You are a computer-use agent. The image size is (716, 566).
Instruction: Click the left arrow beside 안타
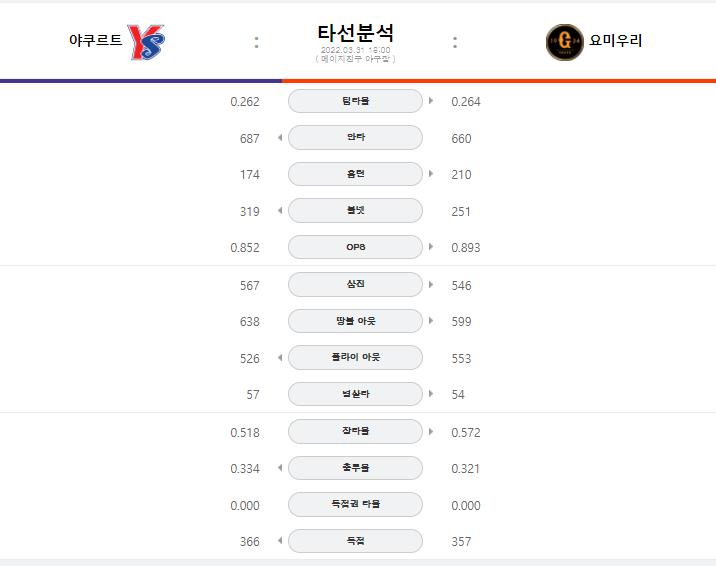point(280,137)
